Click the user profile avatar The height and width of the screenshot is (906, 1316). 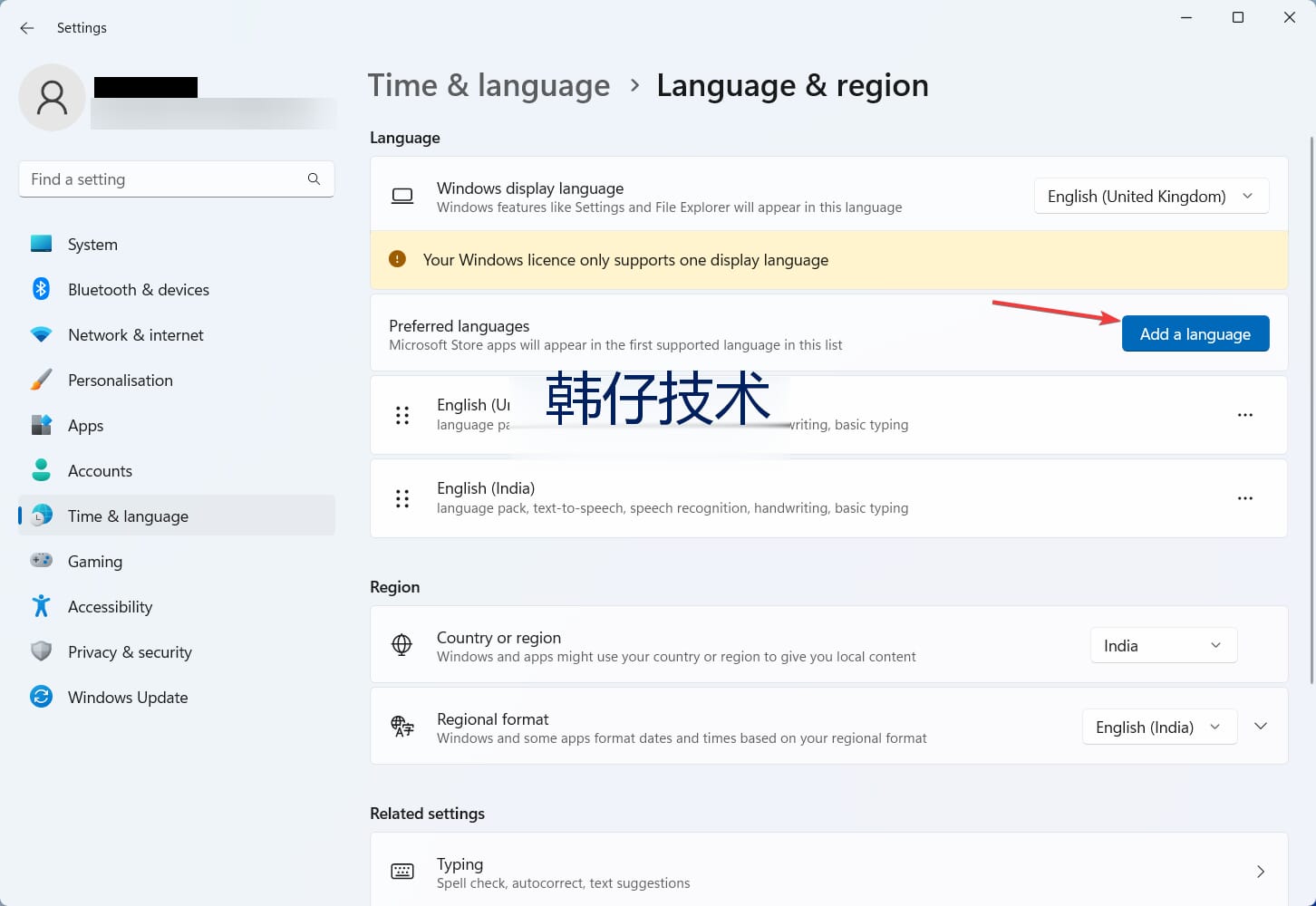(x=53, y=97)
